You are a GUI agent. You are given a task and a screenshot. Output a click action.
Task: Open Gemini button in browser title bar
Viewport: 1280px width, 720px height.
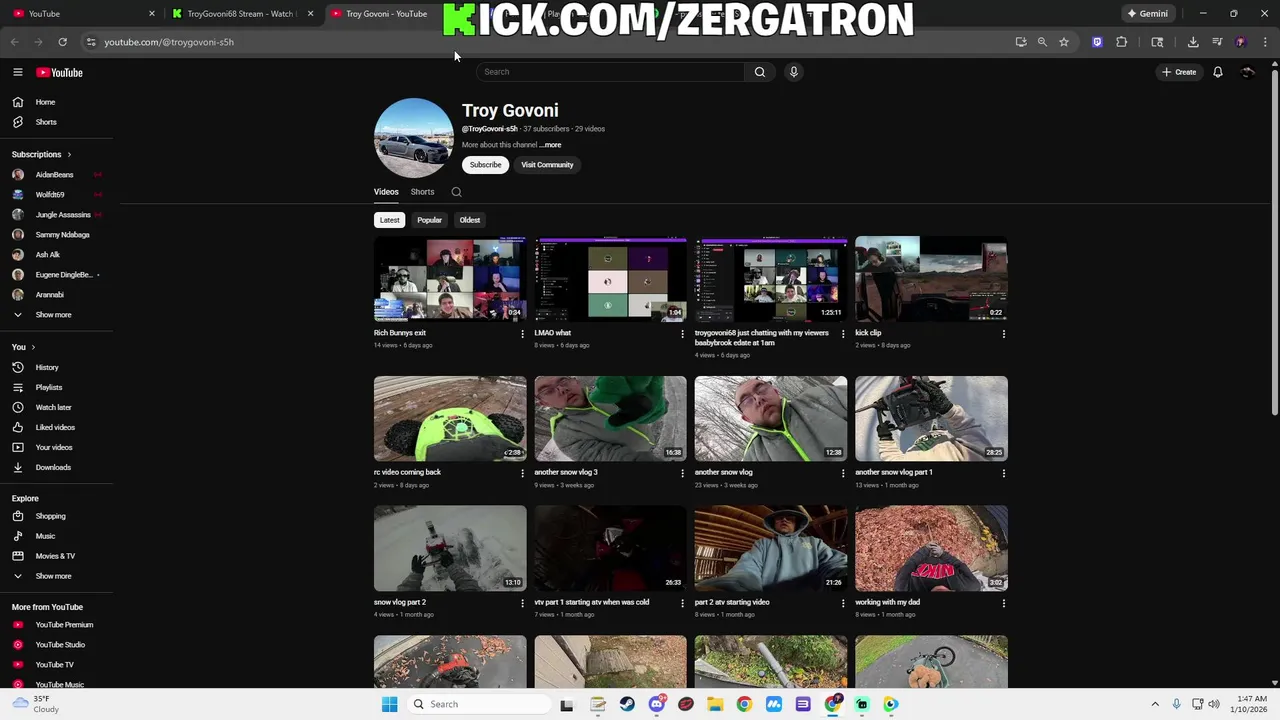tap(1147, 14)
